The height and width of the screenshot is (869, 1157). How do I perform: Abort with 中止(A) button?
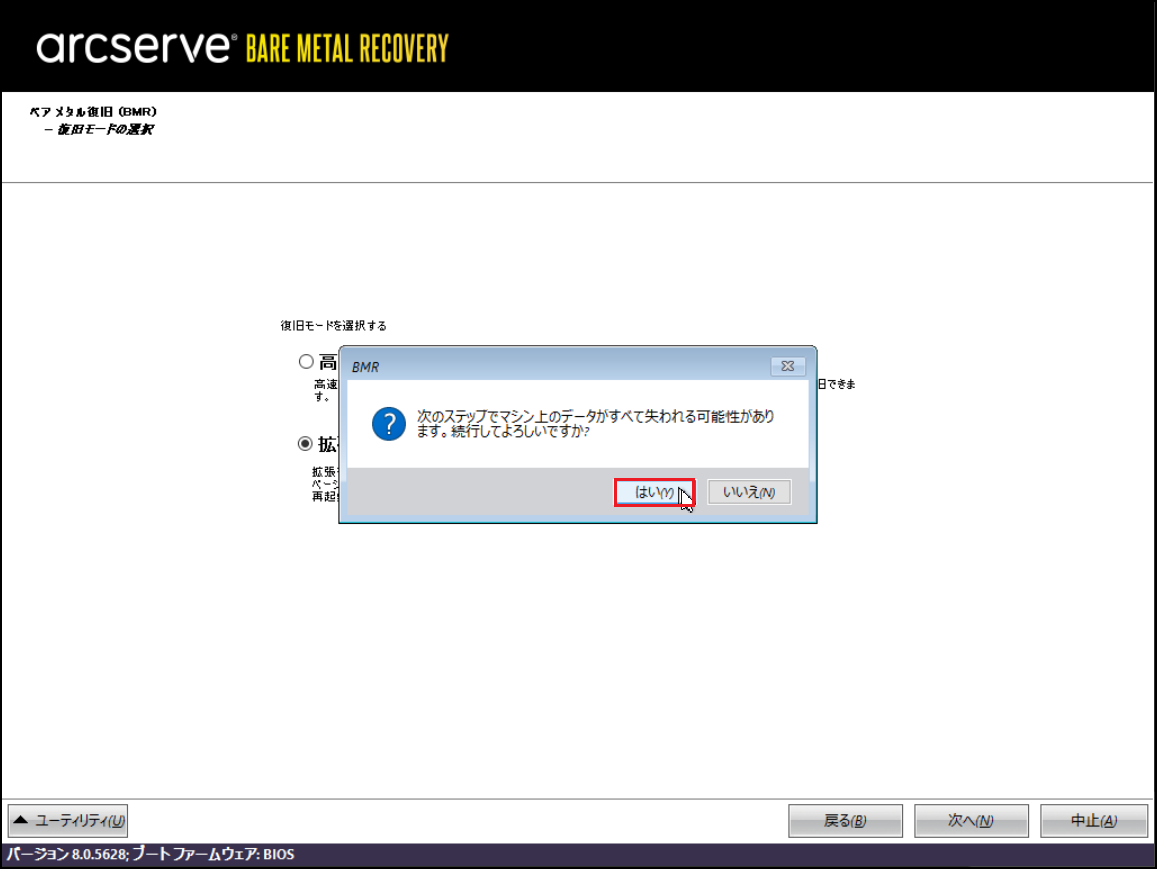(1094, 820)
